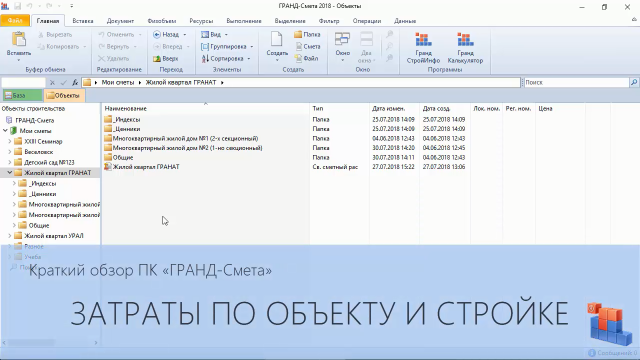Click the Два окна icon

[366, 39]
